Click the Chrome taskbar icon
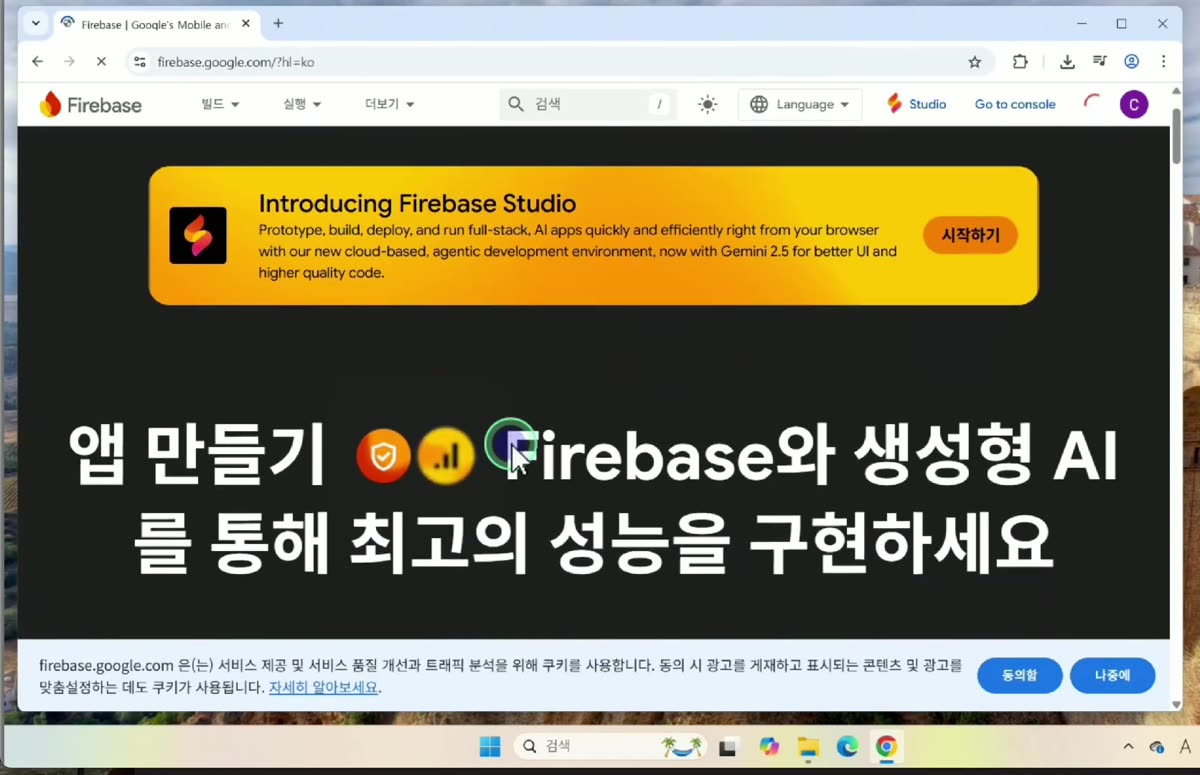Image resolution: width=1200 pixels, height=775 pixels. point(886,746)
